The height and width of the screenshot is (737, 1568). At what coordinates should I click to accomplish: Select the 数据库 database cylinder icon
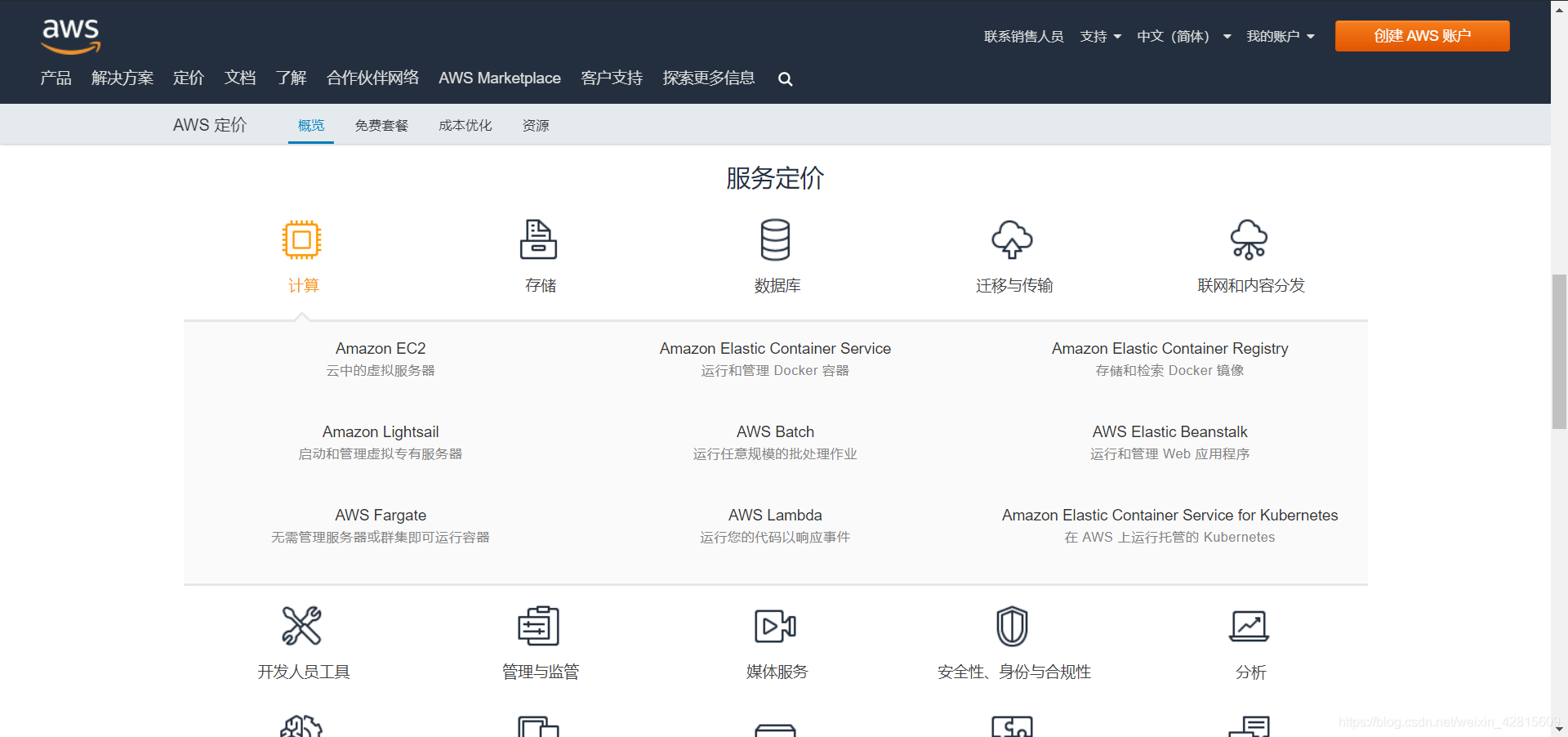[775, 239]
